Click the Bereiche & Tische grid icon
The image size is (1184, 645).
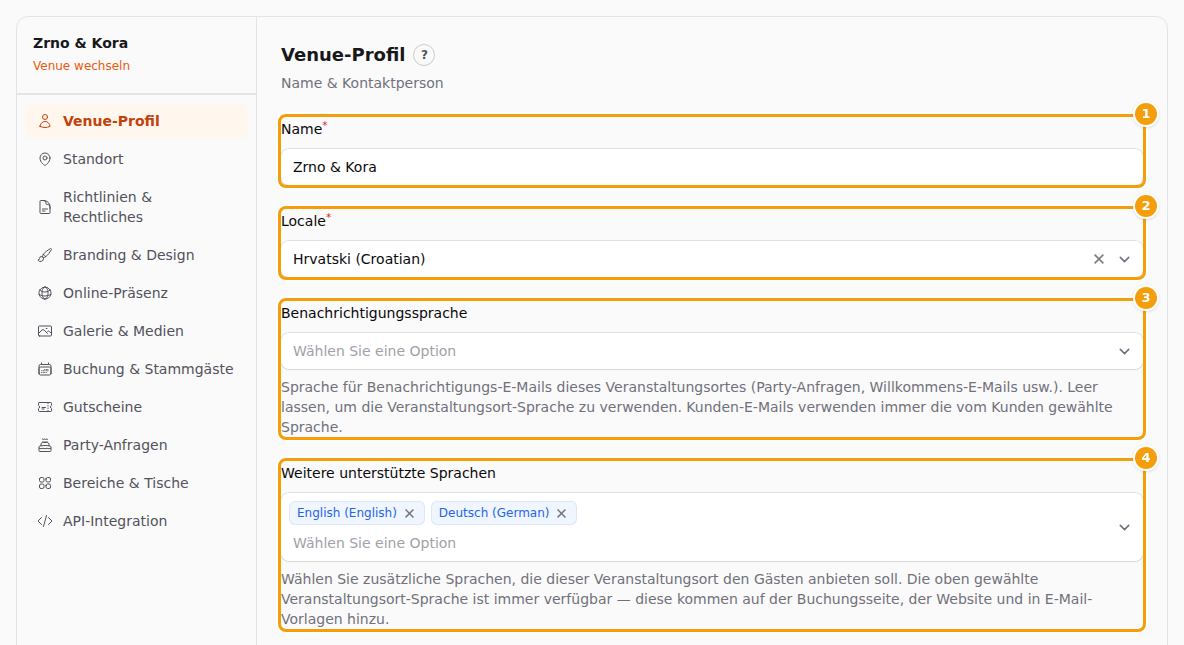pos(45,483)
